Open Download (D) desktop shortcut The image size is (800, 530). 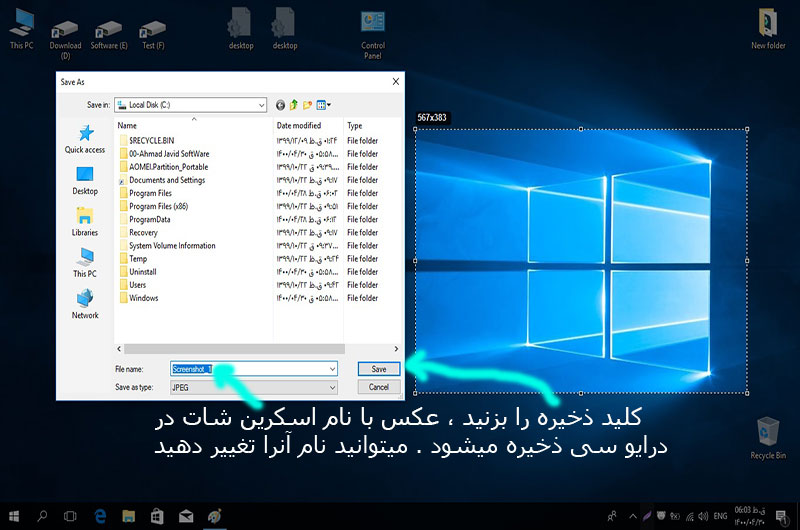click(x=65, y=40)
